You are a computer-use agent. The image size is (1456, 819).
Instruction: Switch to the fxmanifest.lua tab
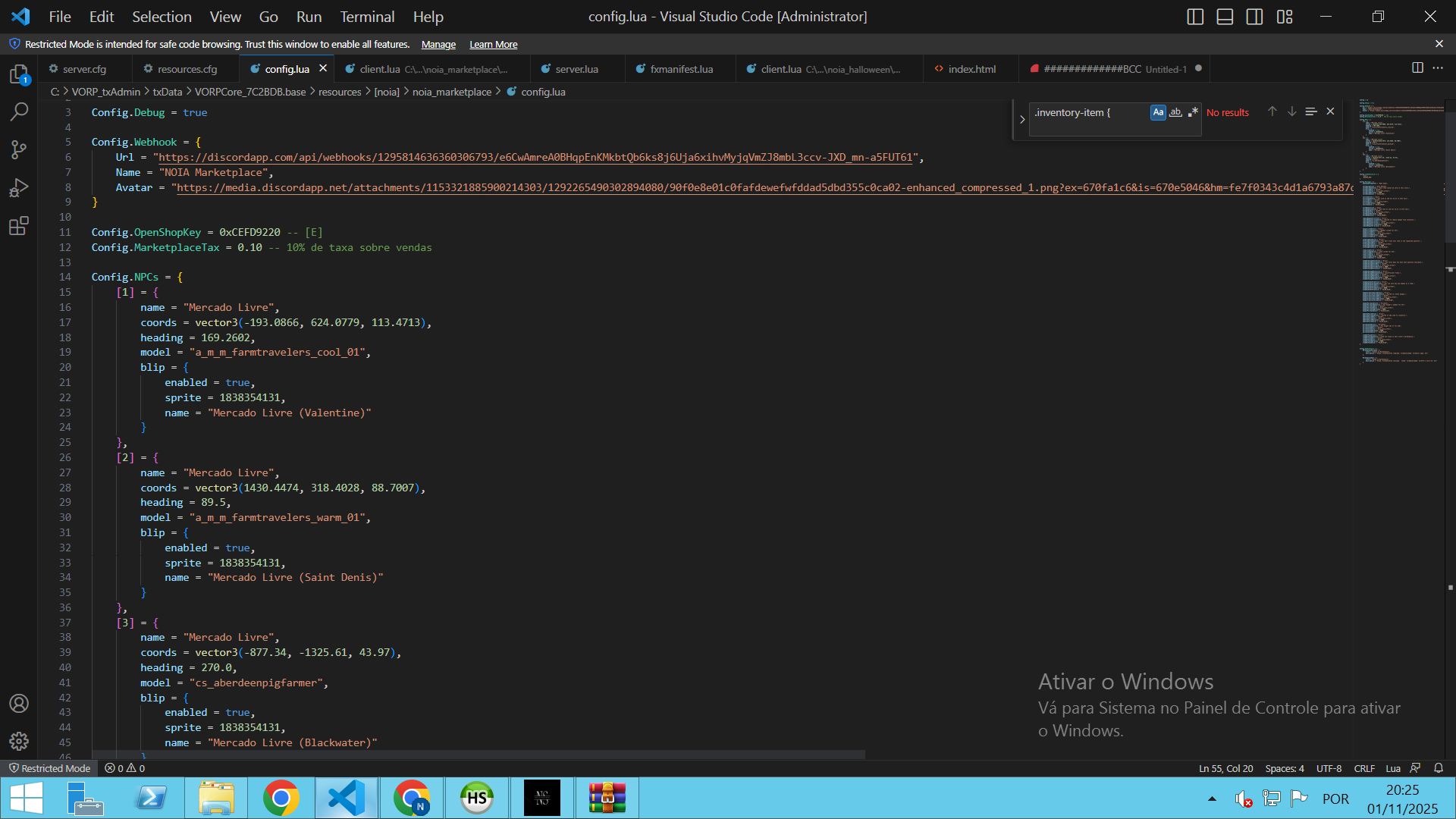coord(681,69)
